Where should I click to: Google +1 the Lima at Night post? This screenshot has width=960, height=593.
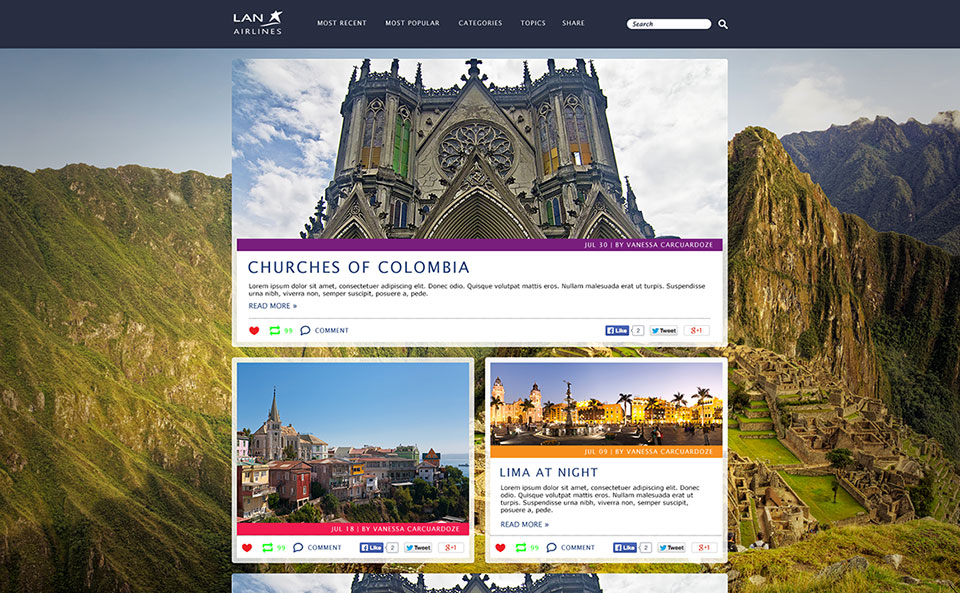[704, 548]
